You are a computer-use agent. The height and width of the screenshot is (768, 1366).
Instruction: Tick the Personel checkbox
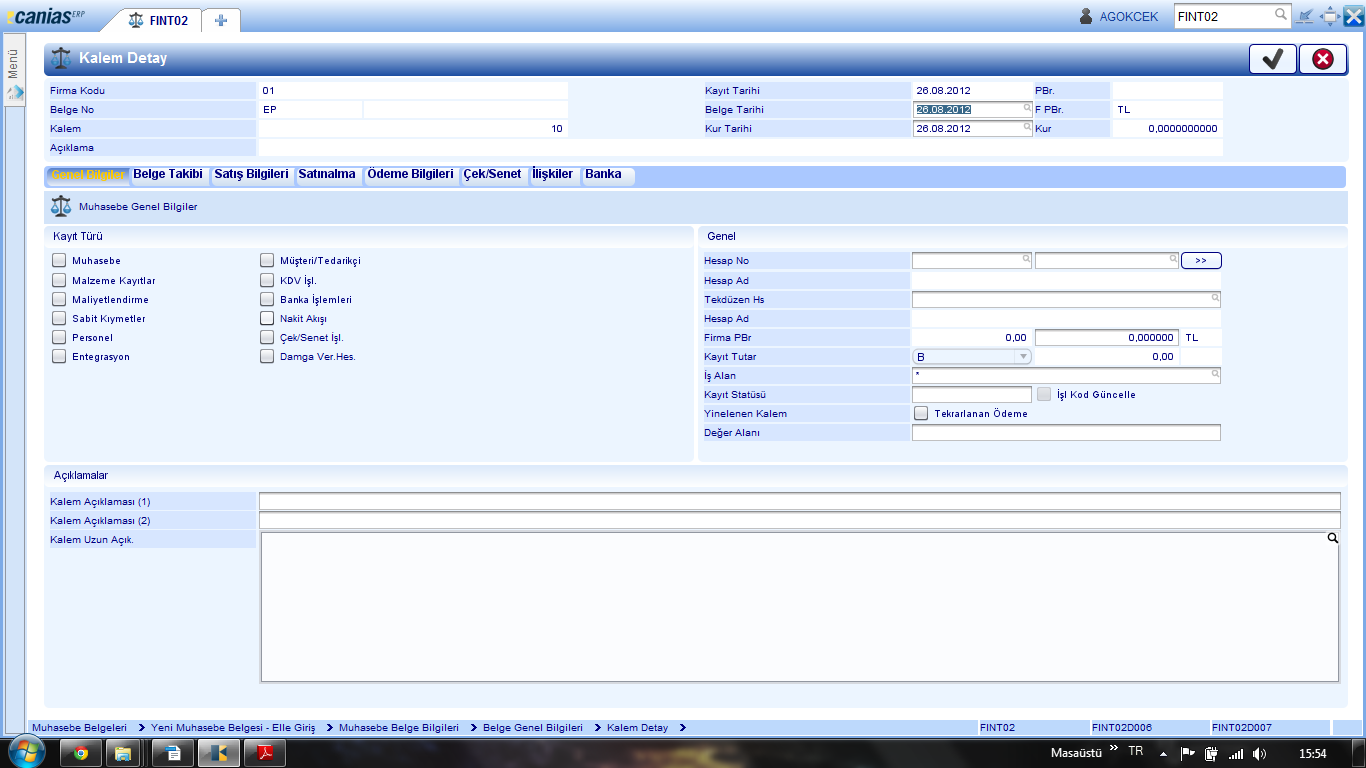(59, 337)
